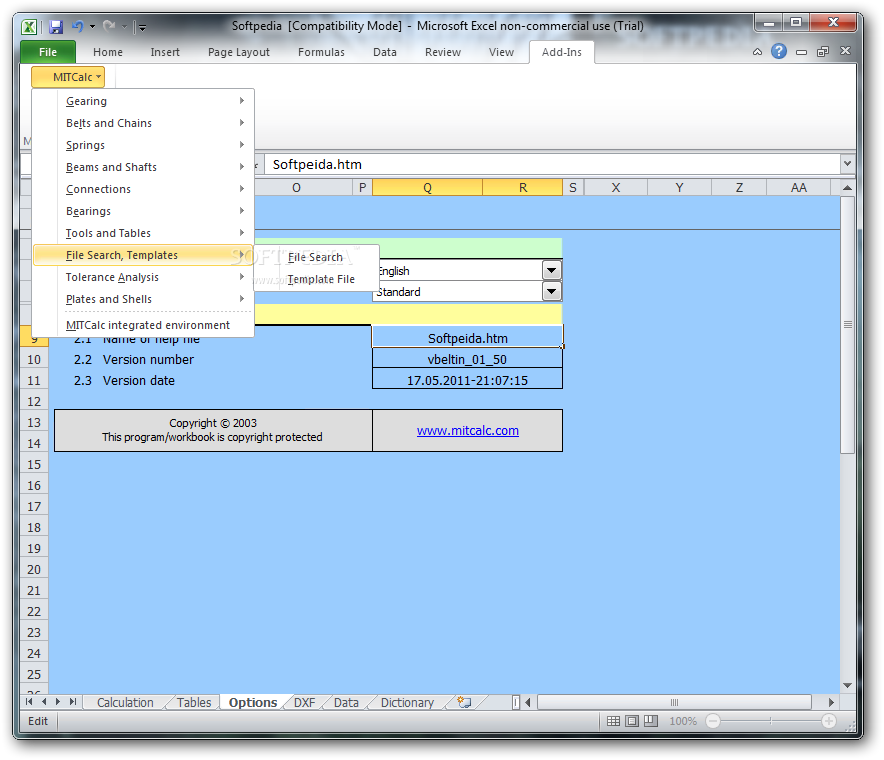
Task: Click the 100% zoom level
Action: tap(683, 721)
